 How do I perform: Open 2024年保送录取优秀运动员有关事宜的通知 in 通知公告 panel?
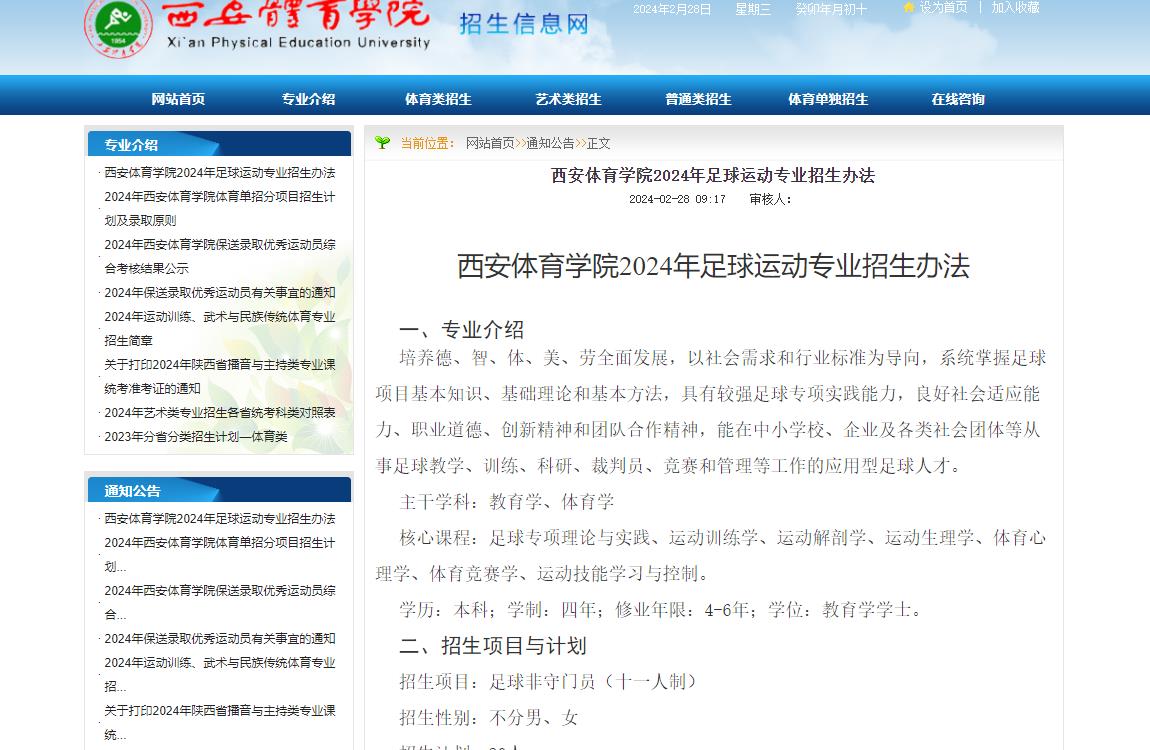[x=219, y=639]
